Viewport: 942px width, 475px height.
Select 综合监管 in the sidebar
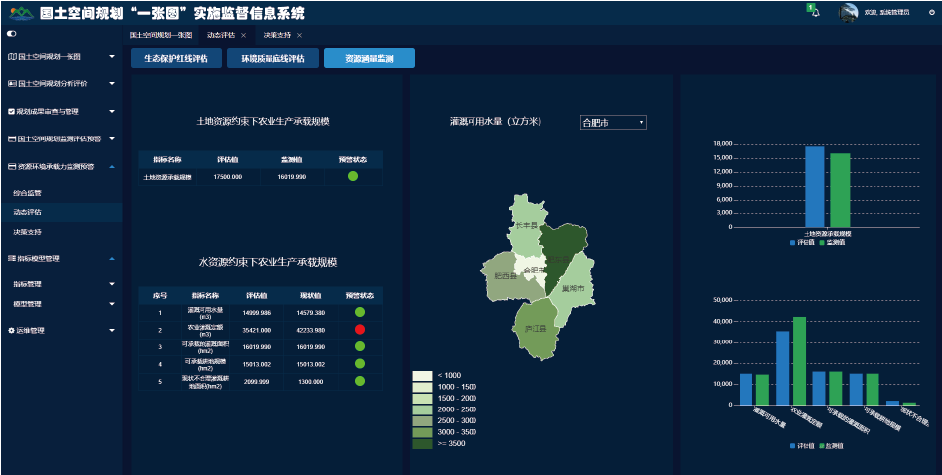pos(28,192)
